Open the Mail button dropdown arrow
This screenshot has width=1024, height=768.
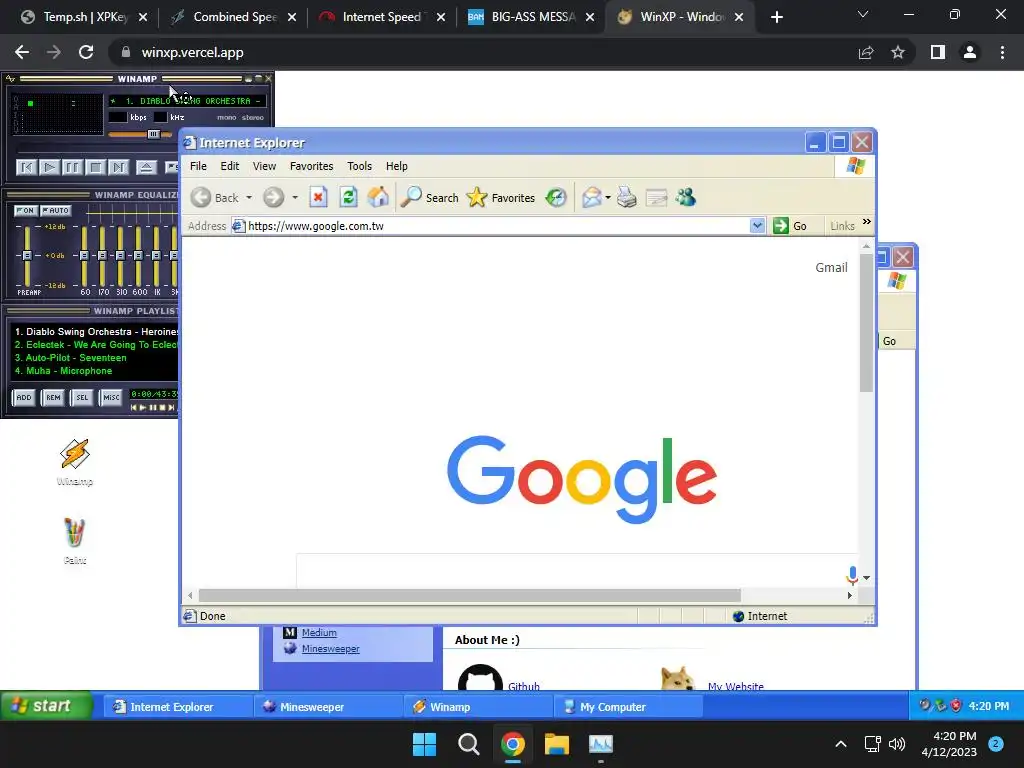click(608, 197)
